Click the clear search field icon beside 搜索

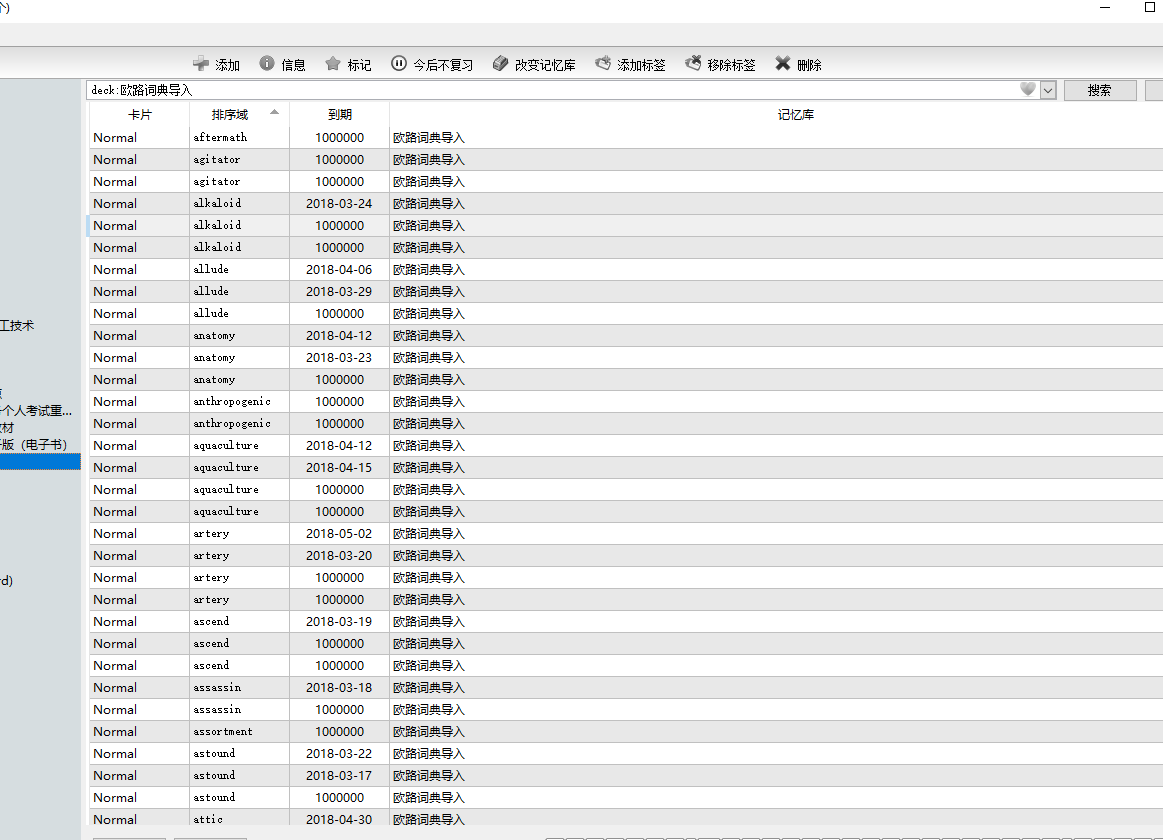click(1156, 90)
